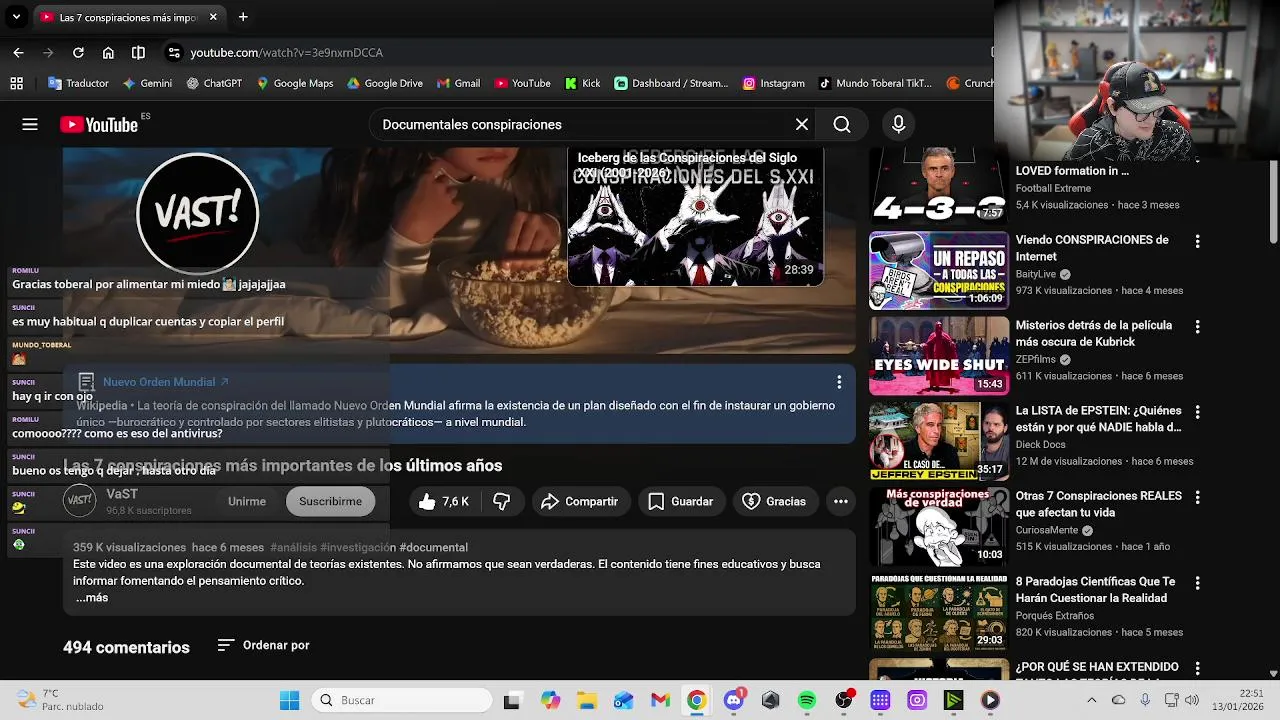This screenshot has width=1280, height=720.
Task: Open the Instagram bookmark
Action: (x=774, y=83)
